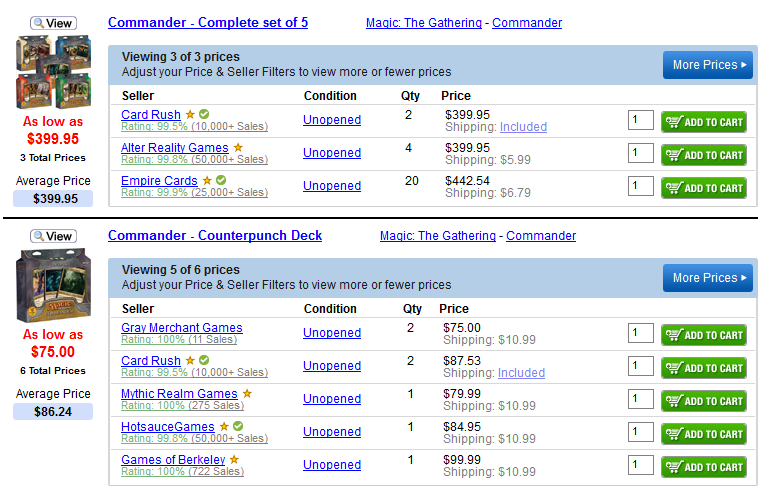Open Rating 99.9% link under Empire Cards
Viewport: 767px width, 493px height.
[194, 192]
